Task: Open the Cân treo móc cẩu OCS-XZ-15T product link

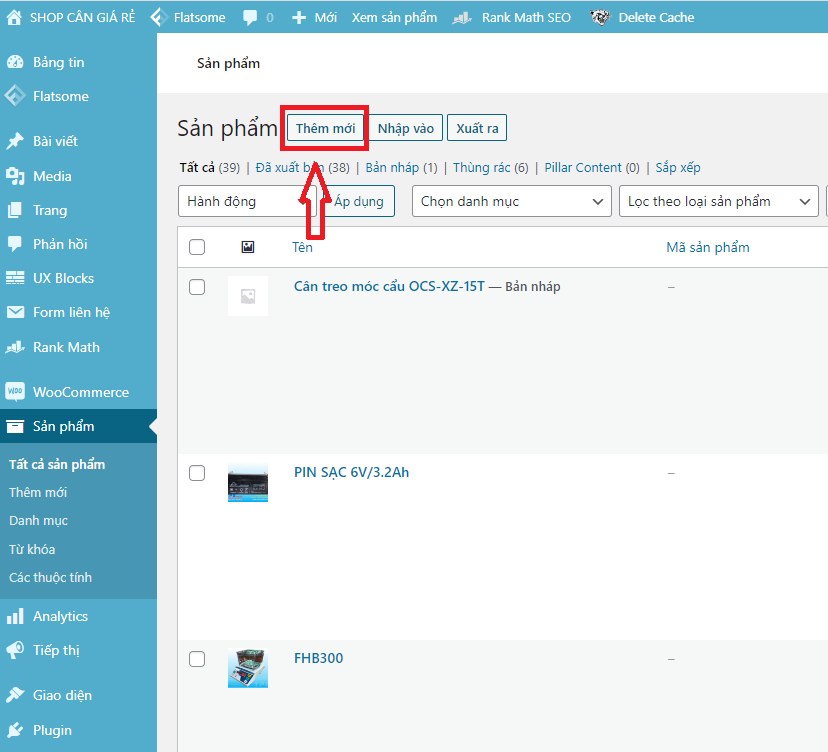Action: (389, 286)
